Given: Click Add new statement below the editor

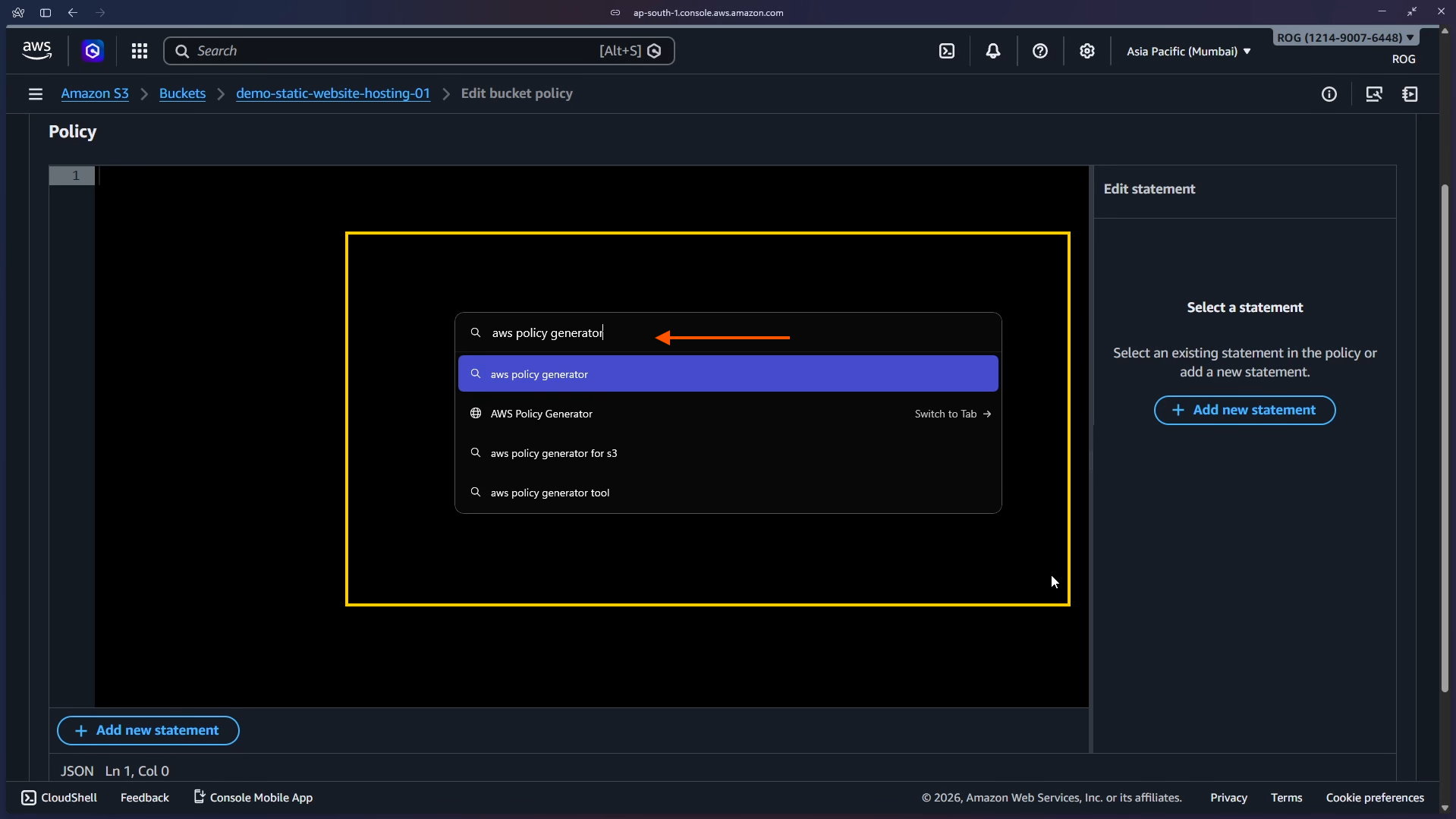Looking at the screenshot, I should pos(148,730).
